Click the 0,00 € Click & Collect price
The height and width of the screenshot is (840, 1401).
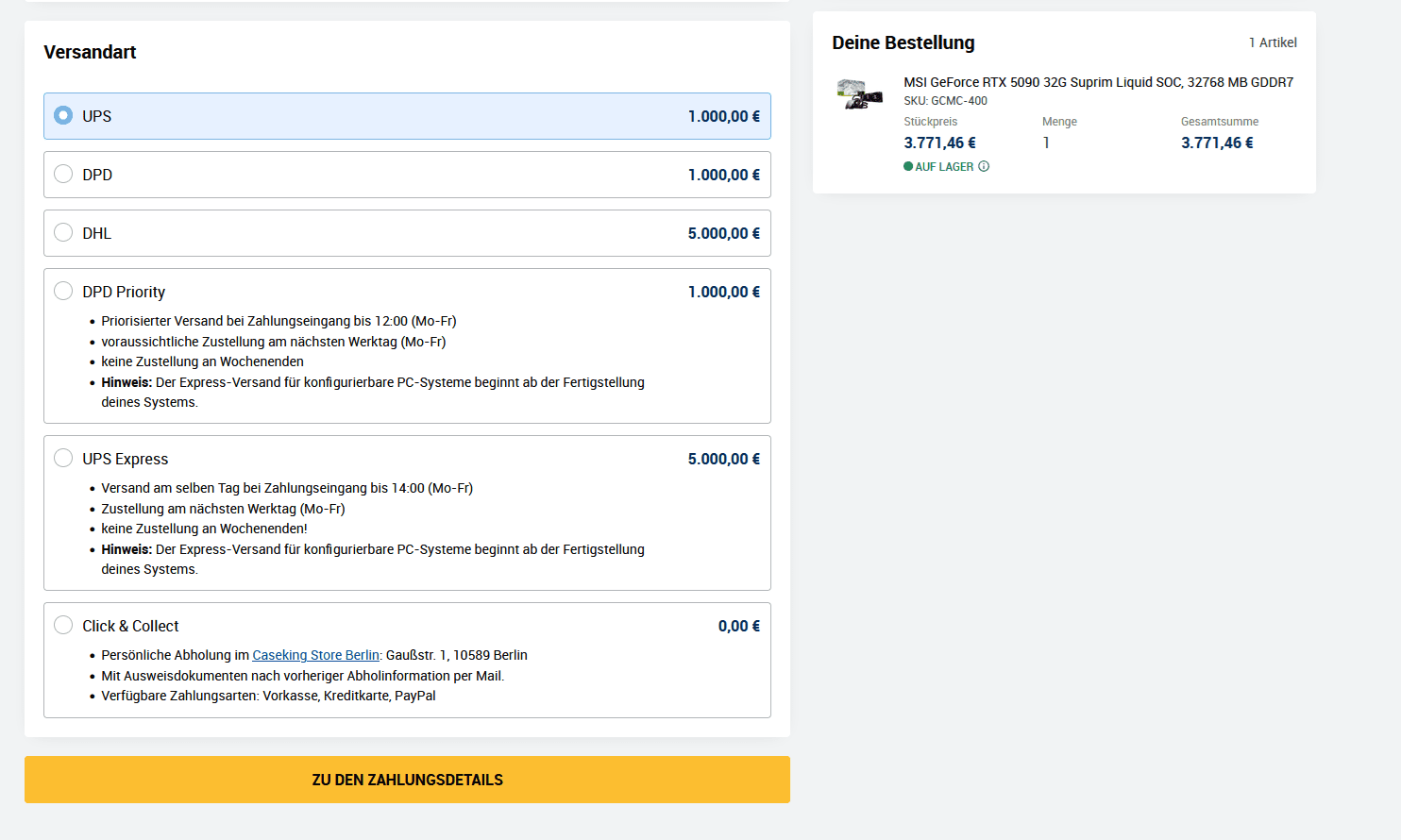coord(738,626)
